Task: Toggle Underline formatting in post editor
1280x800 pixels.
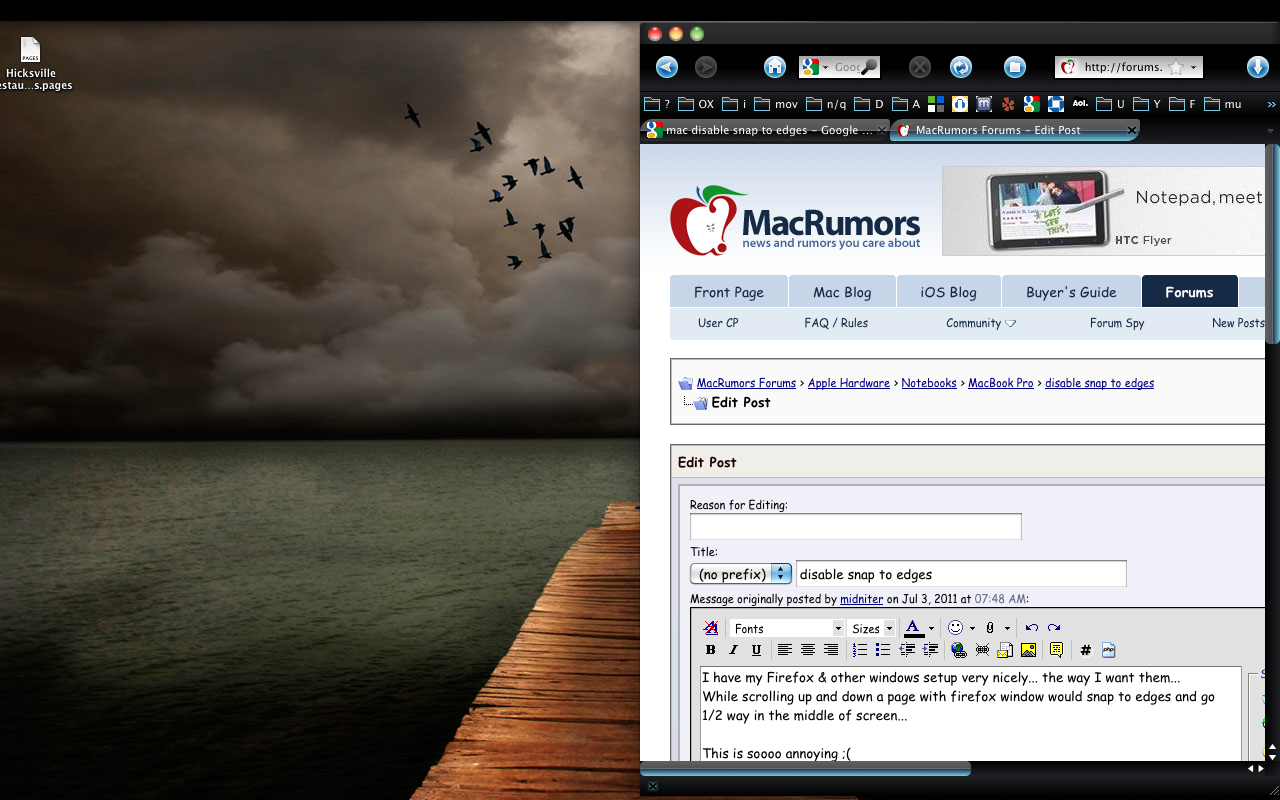Action: pyautogui.click(x=756, y=650)
